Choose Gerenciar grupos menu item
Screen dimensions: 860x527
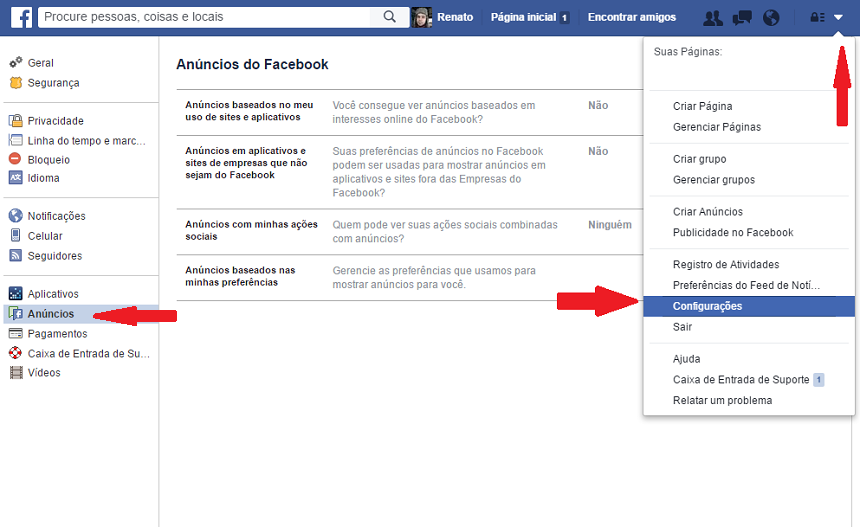point(714,180)
